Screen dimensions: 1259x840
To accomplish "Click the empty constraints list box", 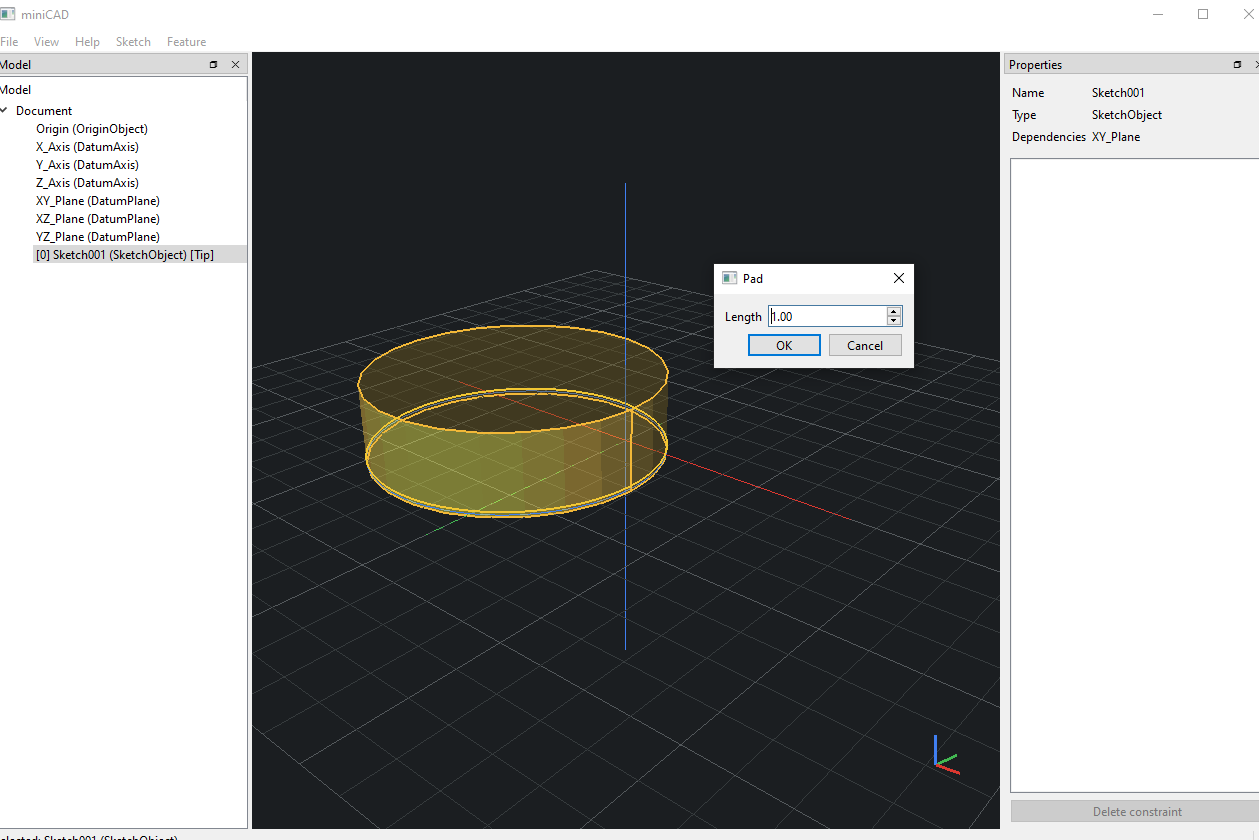I will (x=1134, y=475).
